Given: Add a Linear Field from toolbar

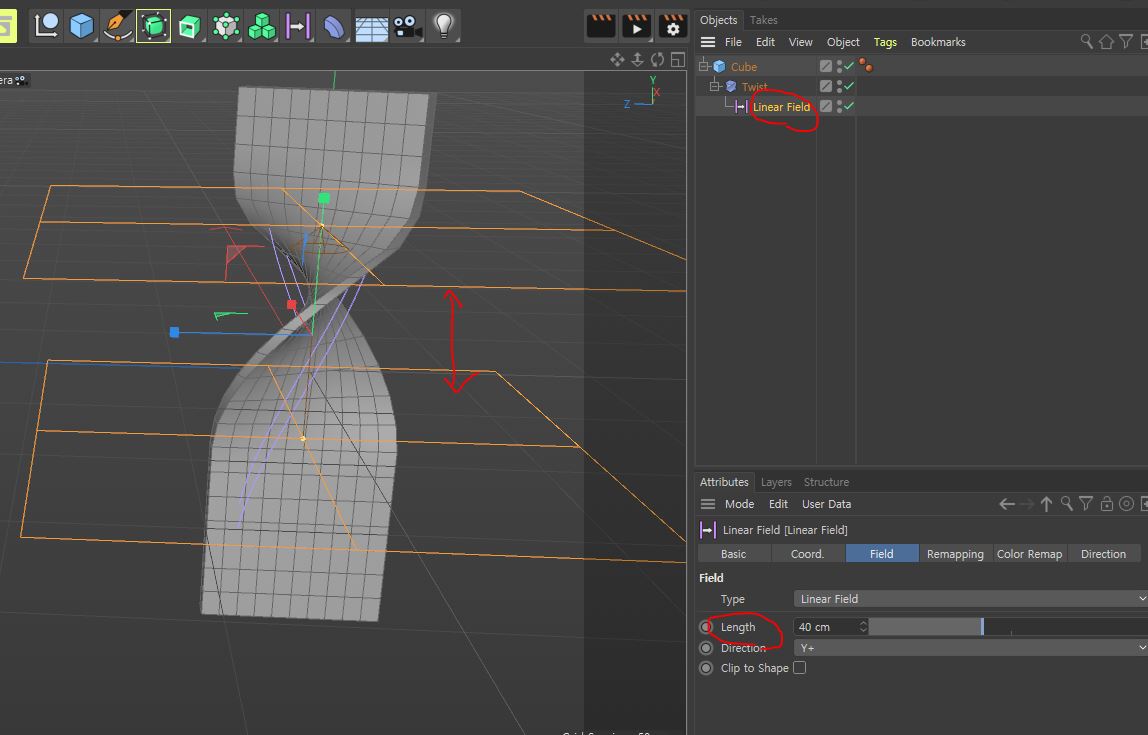Looking at the screenshot, I should [x=298, y=26].
